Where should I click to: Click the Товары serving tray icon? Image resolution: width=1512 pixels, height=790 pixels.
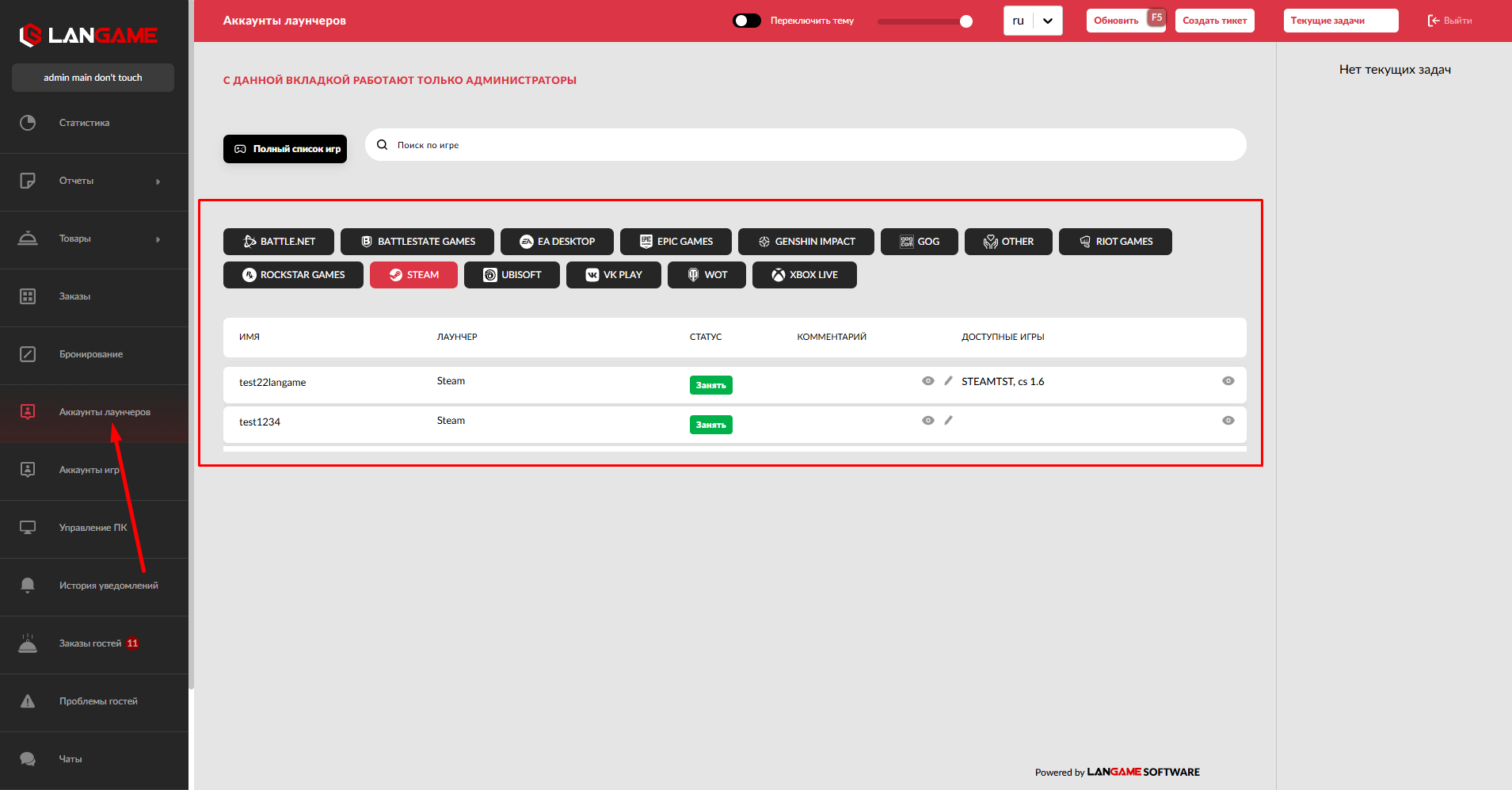[x=28, y=239]
